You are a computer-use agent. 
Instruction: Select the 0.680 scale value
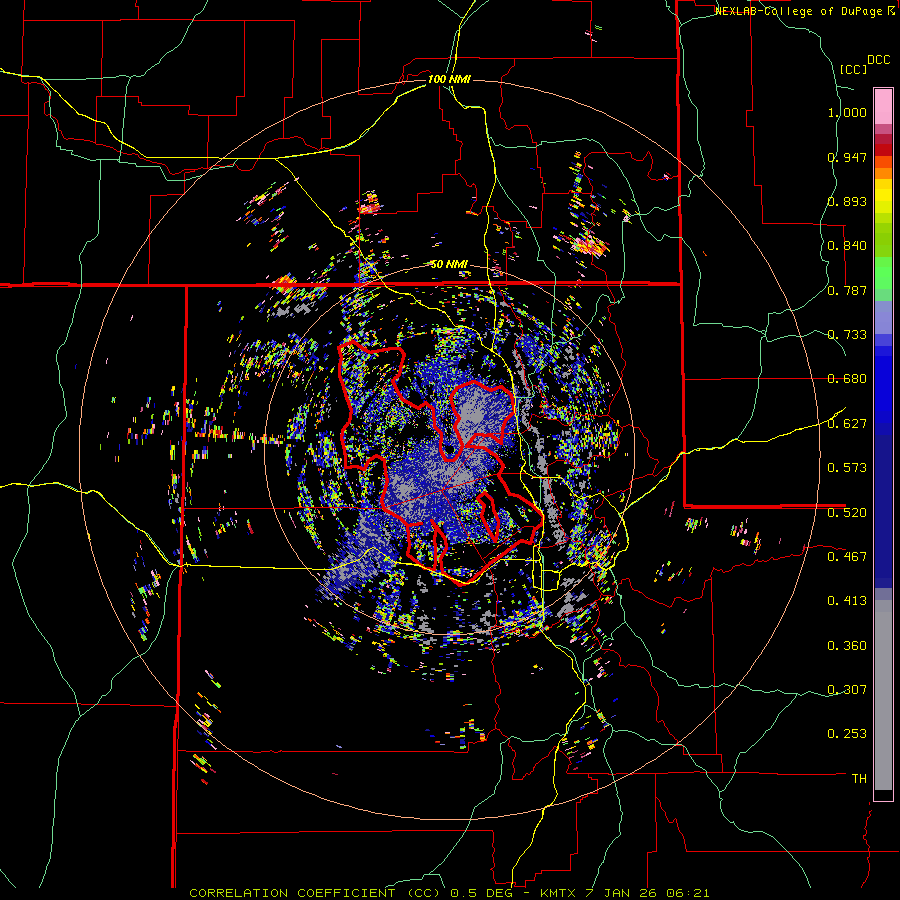click(847, 379)
